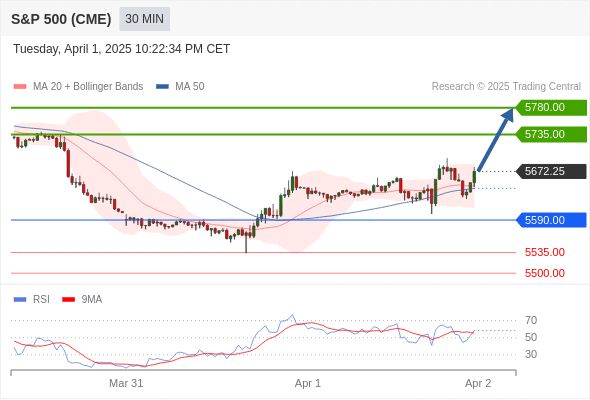The image size is (590, 400).
Task: Click the RSI 30 level label
Action: pyautogui.click(x=531, y=354)
